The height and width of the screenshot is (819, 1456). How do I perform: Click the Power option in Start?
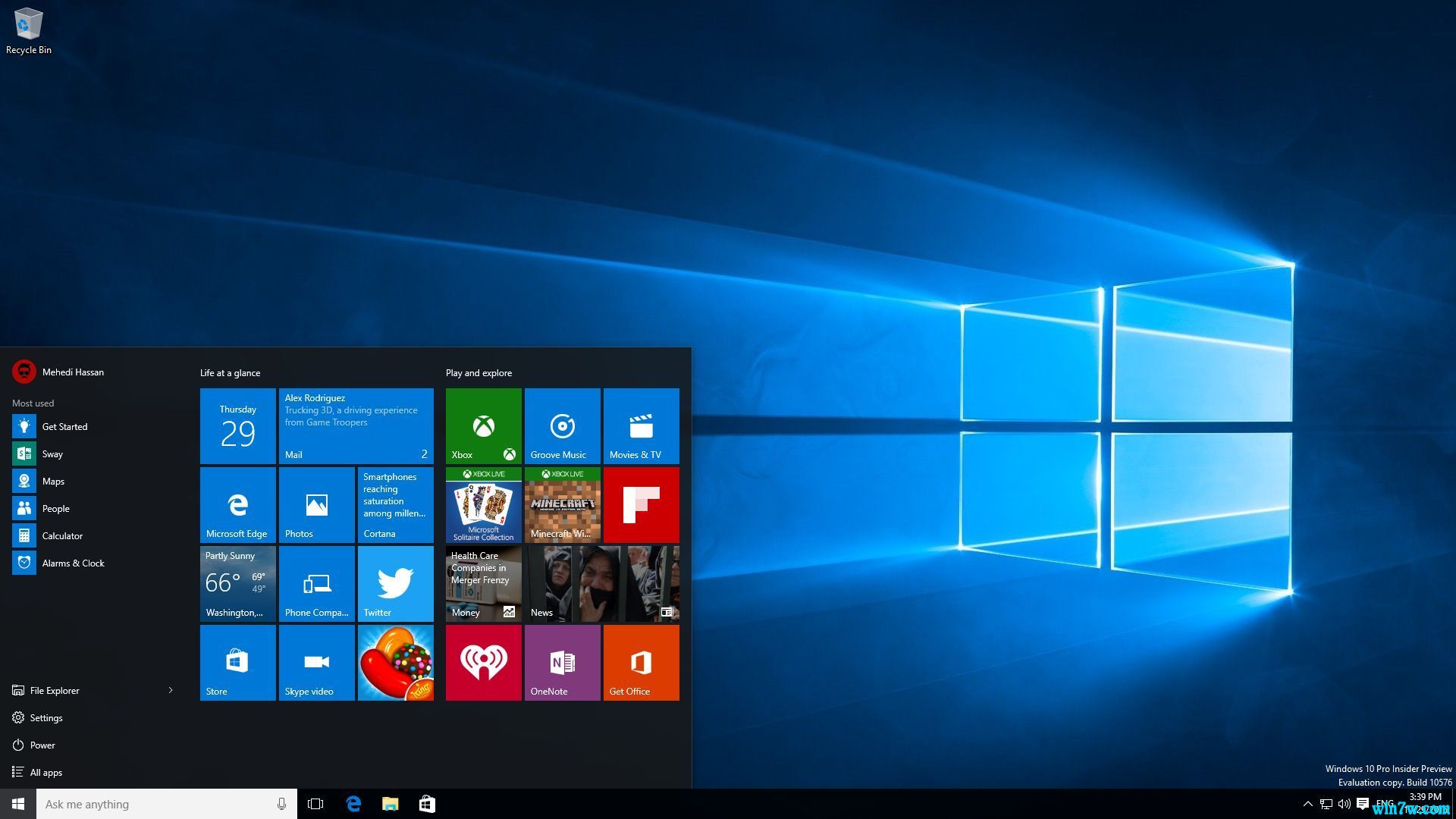point(42,745)
